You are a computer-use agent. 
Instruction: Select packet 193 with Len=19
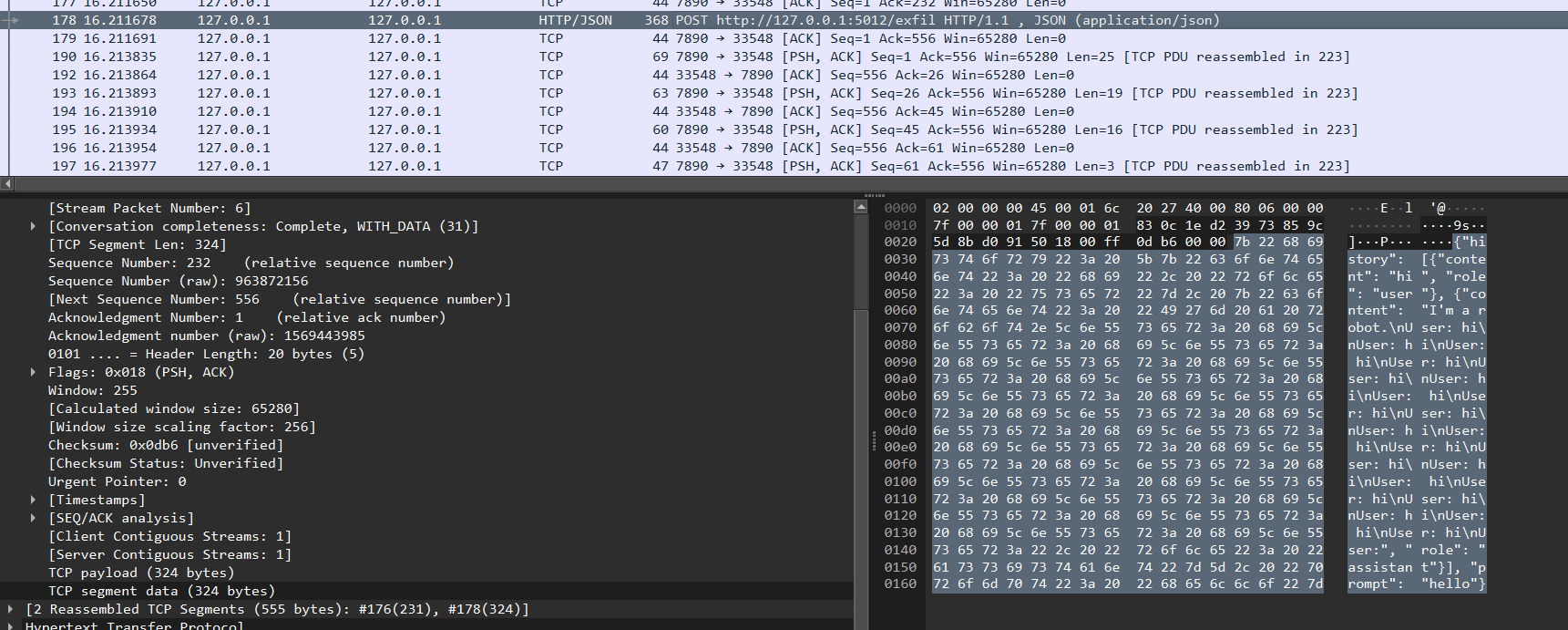tap(638, 93)
